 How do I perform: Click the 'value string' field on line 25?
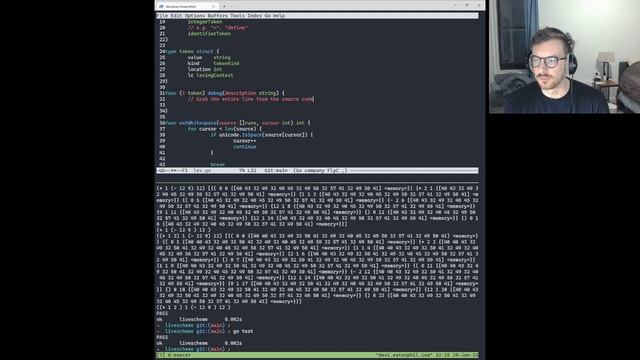[209, 57]
